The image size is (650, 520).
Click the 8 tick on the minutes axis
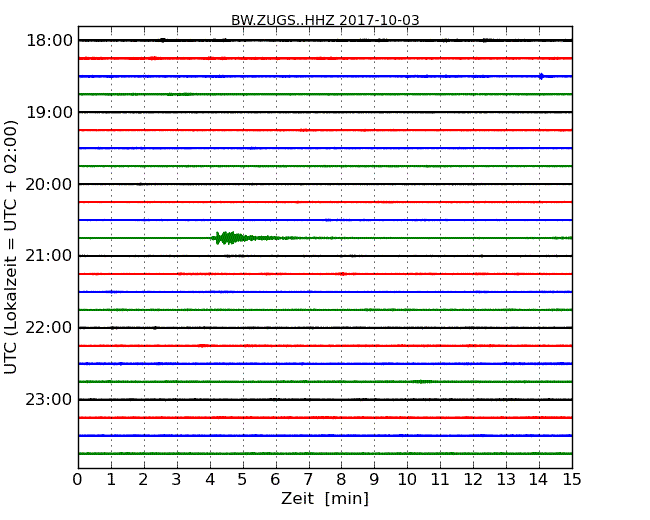pyautogui.click(x=341, y=480)
